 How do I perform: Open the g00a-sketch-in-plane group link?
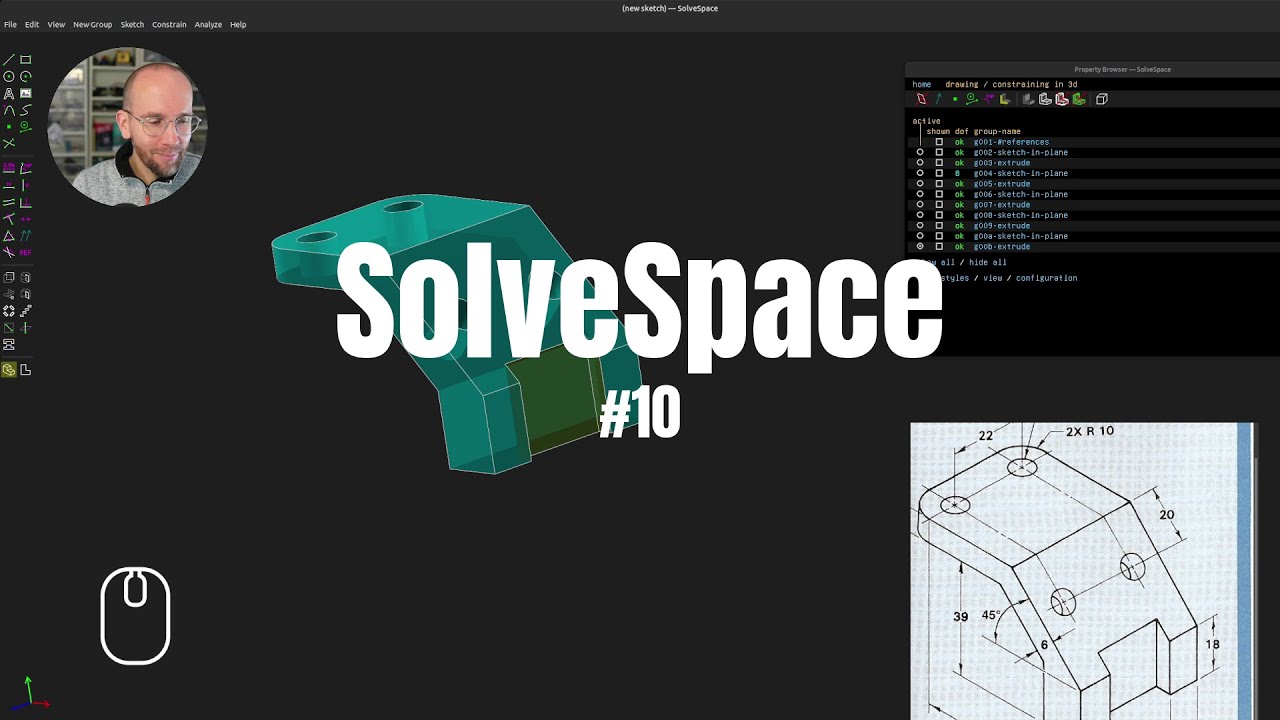[1021, 236]
